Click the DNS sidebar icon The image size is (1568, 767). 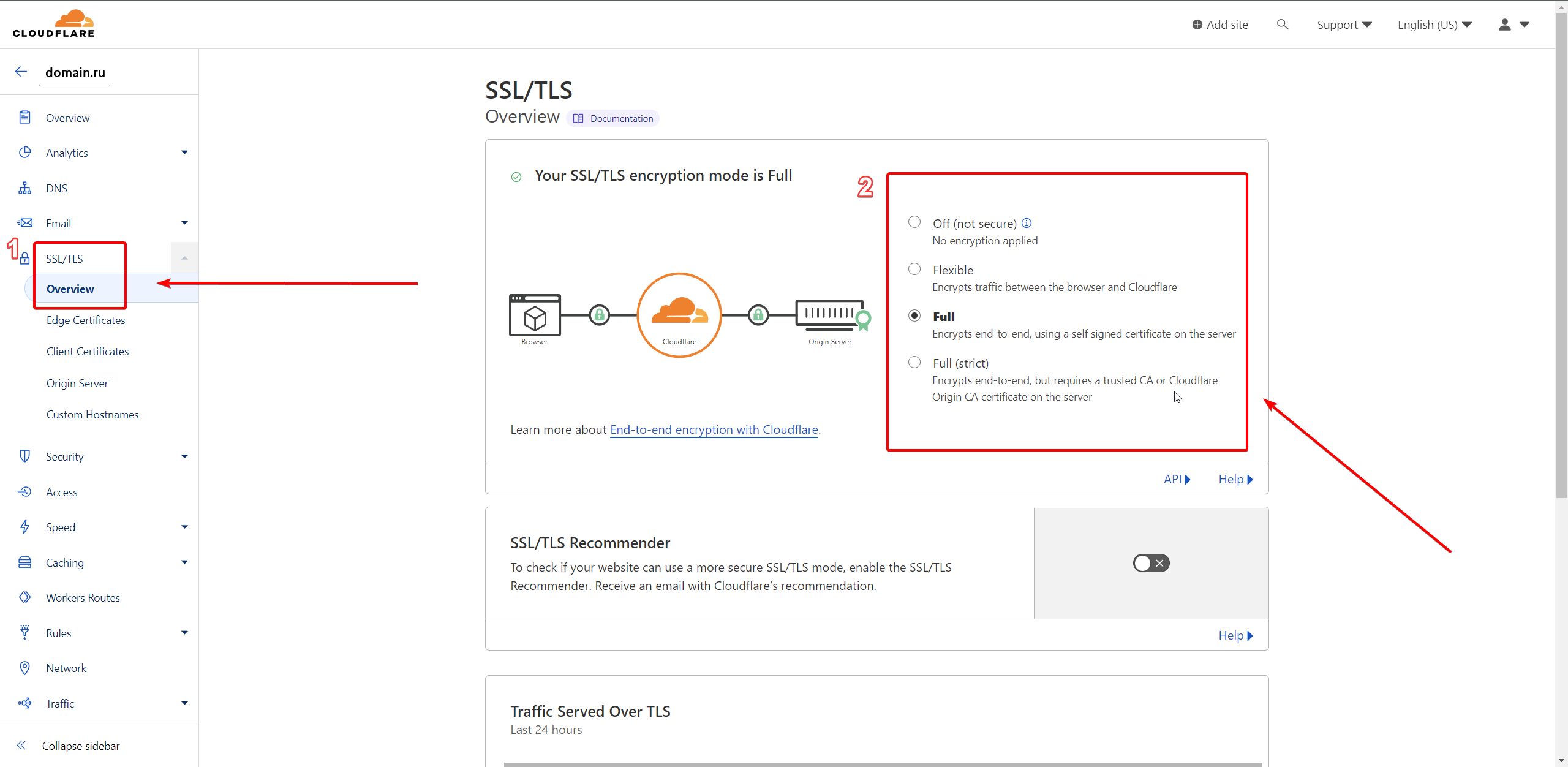[24, 188]
